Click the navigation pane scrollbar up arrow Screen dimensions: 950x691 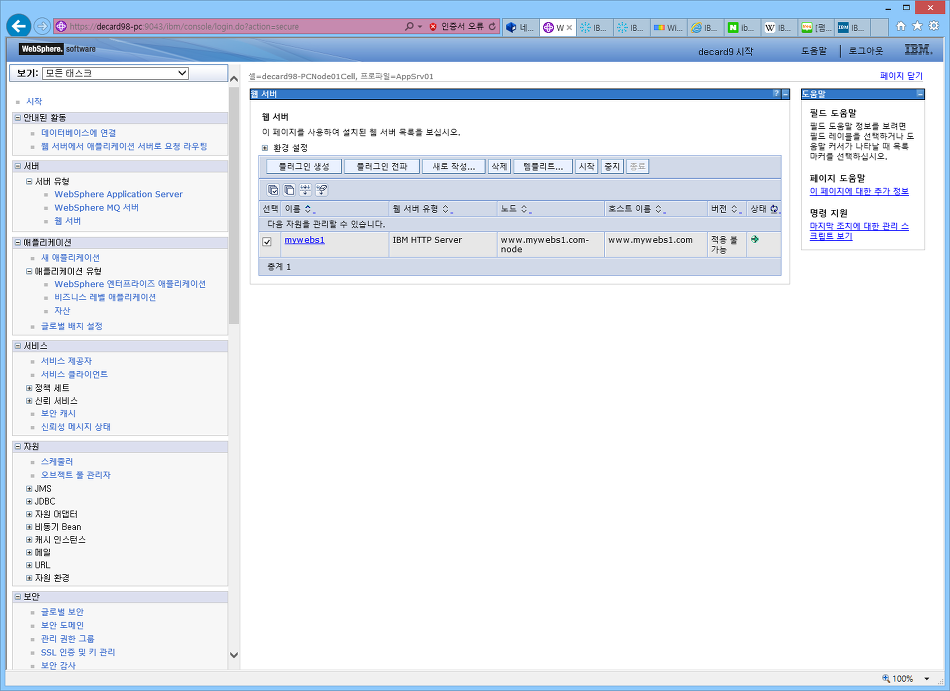click(234, 79)
